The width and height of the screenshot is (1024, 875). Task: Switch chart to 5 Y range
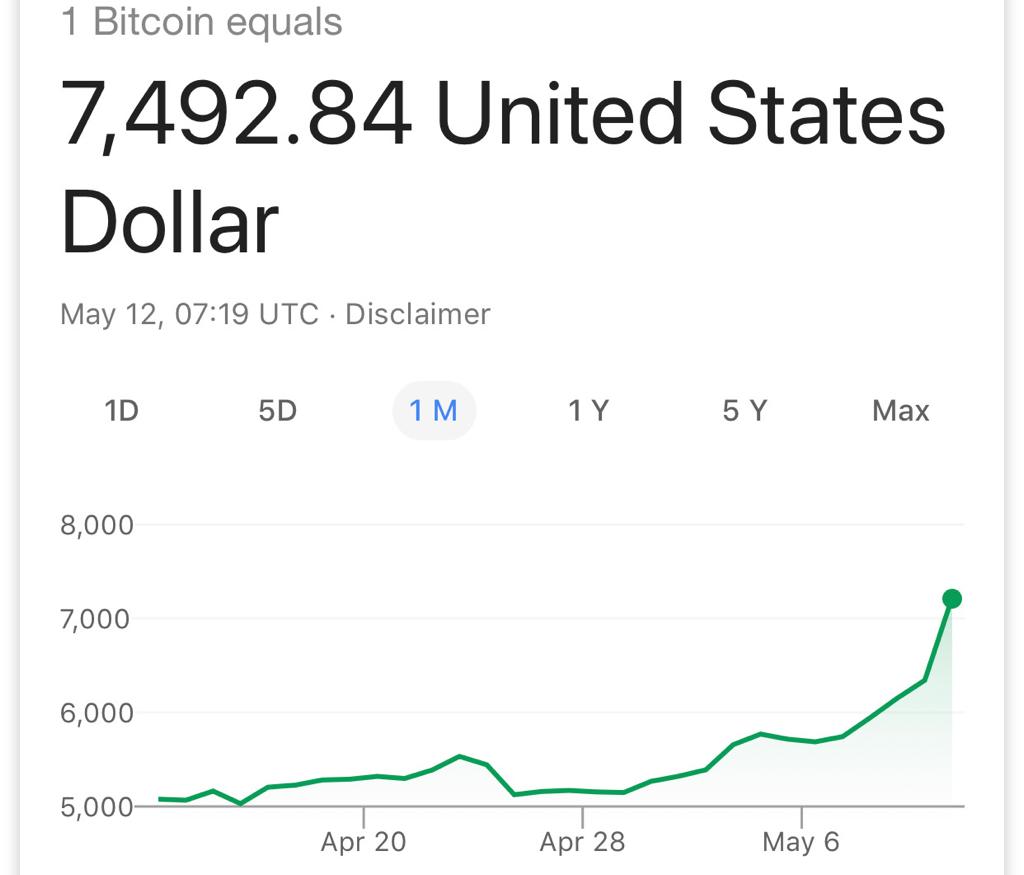tap(744, 411)
